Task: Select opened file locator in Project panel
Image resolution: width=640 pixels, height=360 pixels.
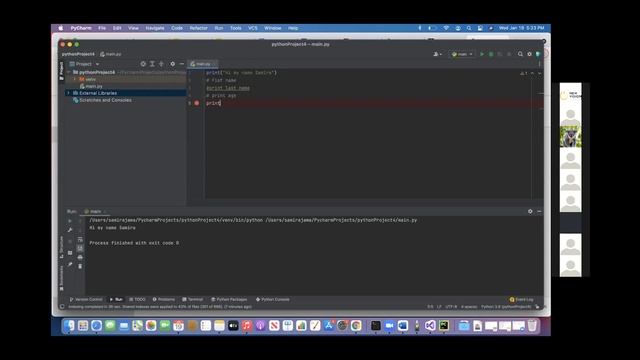Action: (143, 64)
